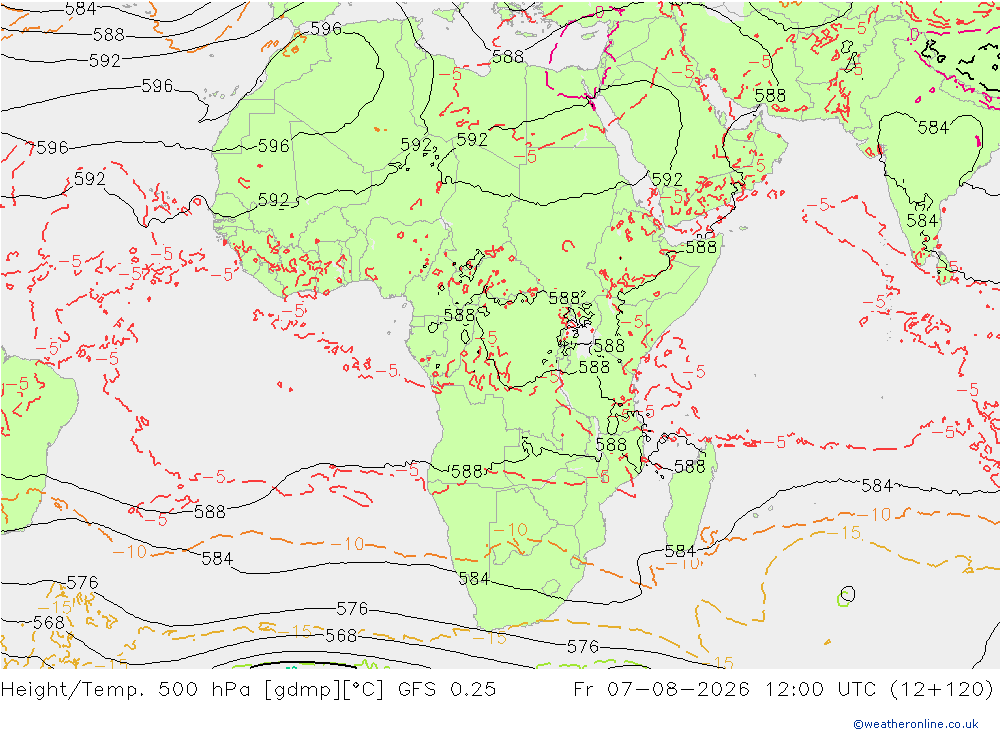This screenshot has height=733, width=1000.
Task: Select the 588 label on Madagascar's northern end
Action: tap(689, 466)
